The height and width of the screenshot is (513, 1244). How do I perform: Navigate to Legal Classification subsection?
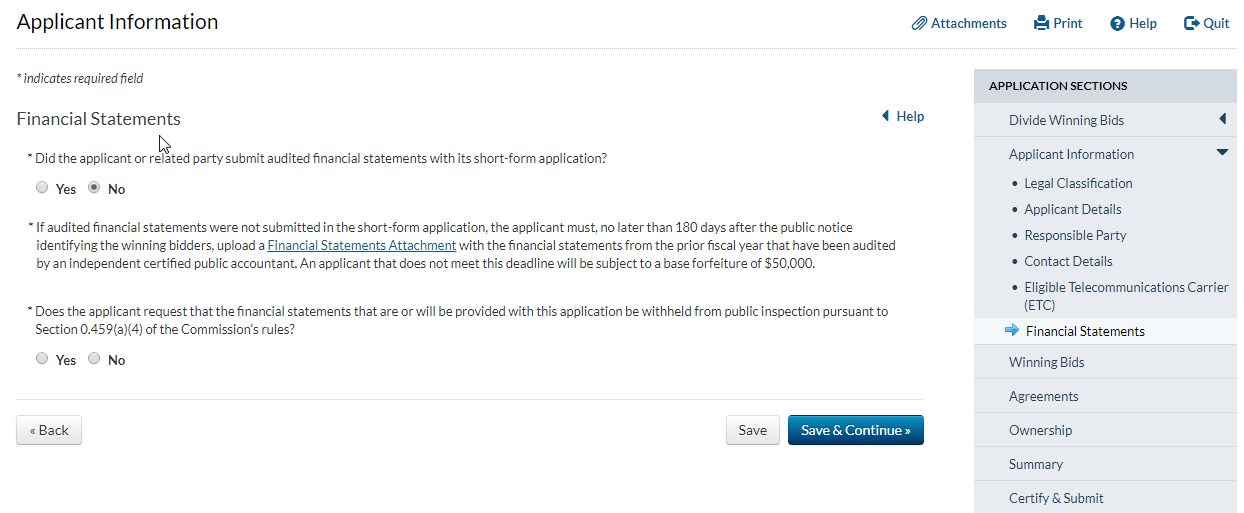pyautogui.click(x=1078, y=183)
